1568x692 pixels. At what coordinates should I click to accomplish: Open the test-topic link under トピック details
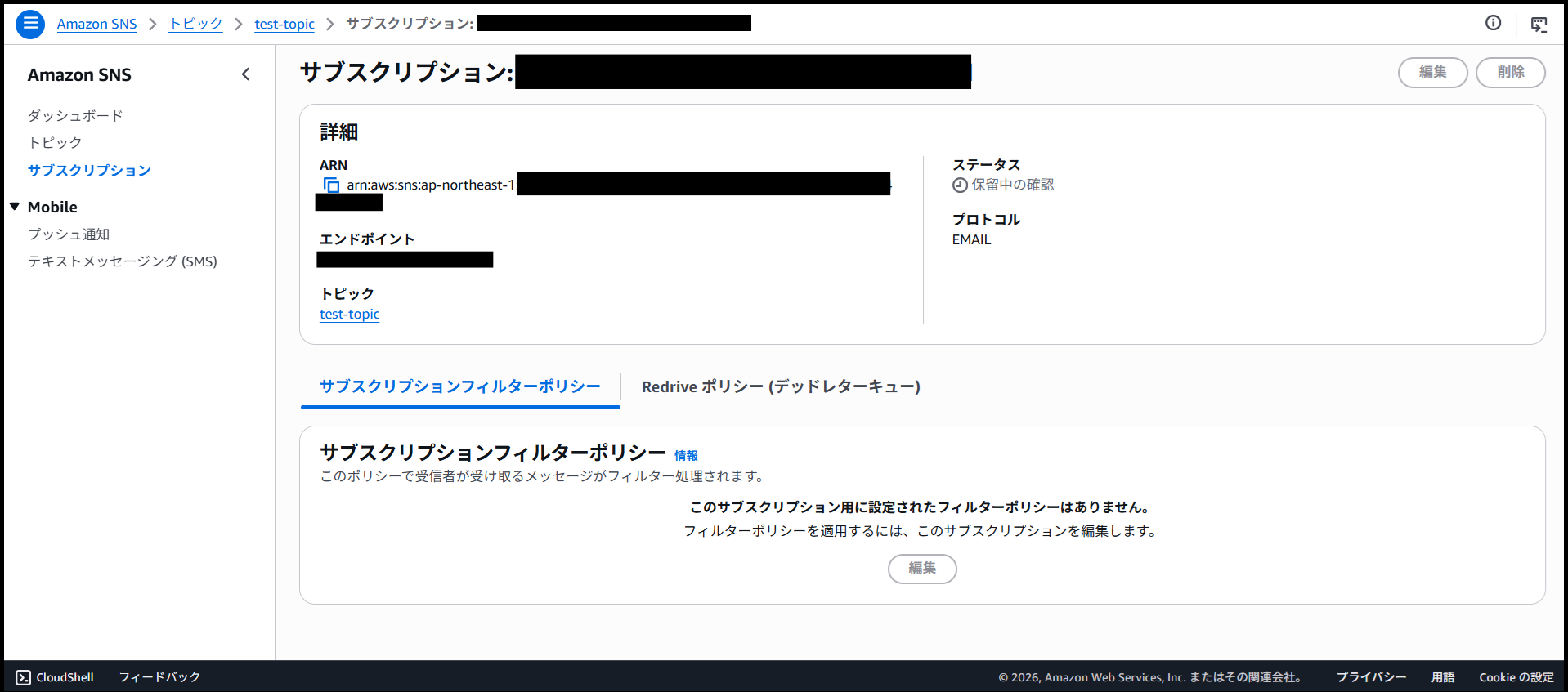(349, 315)
